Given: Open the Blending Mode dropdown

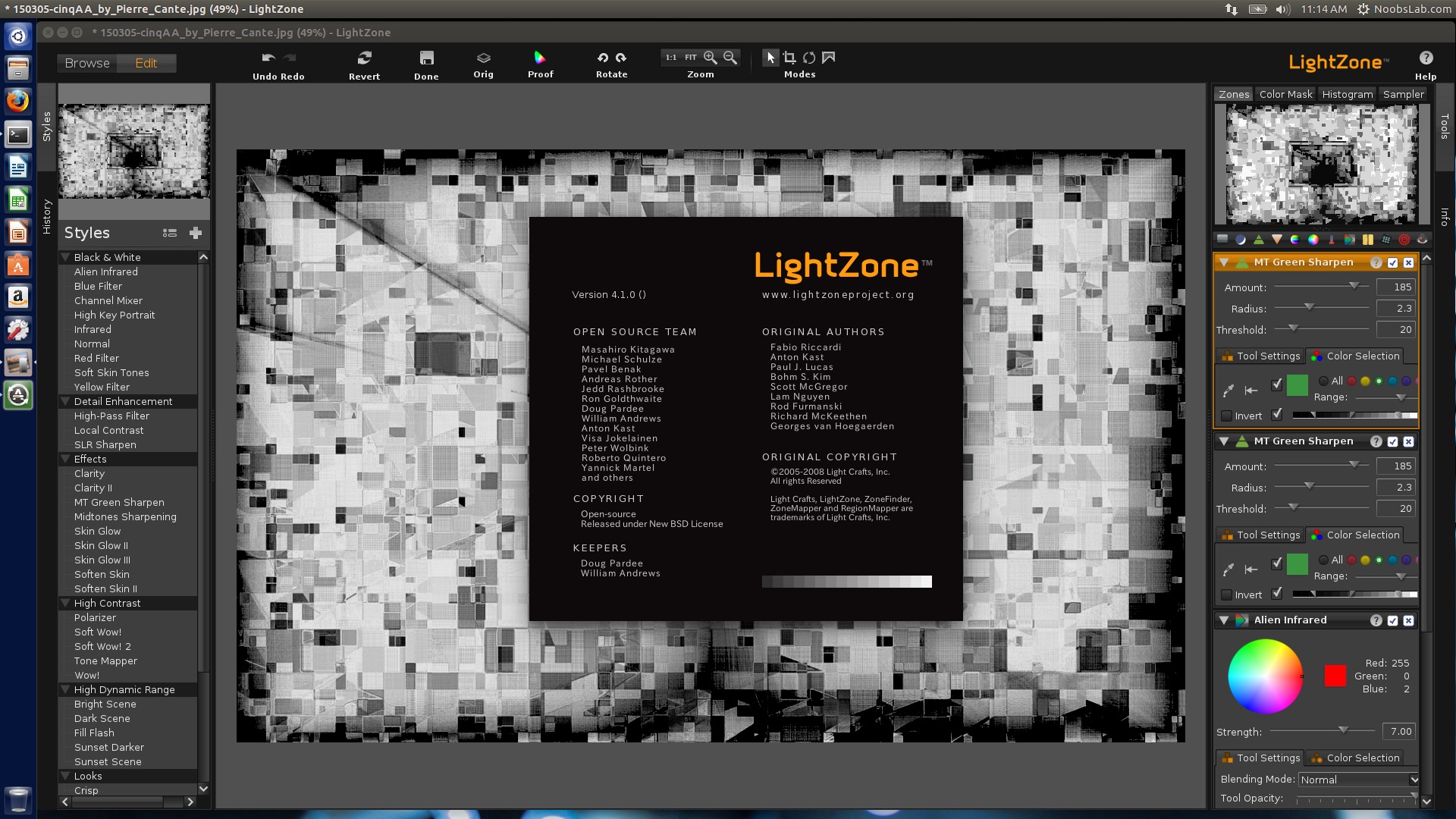Looking at the screenshot, I should (x=1358, y=780).
